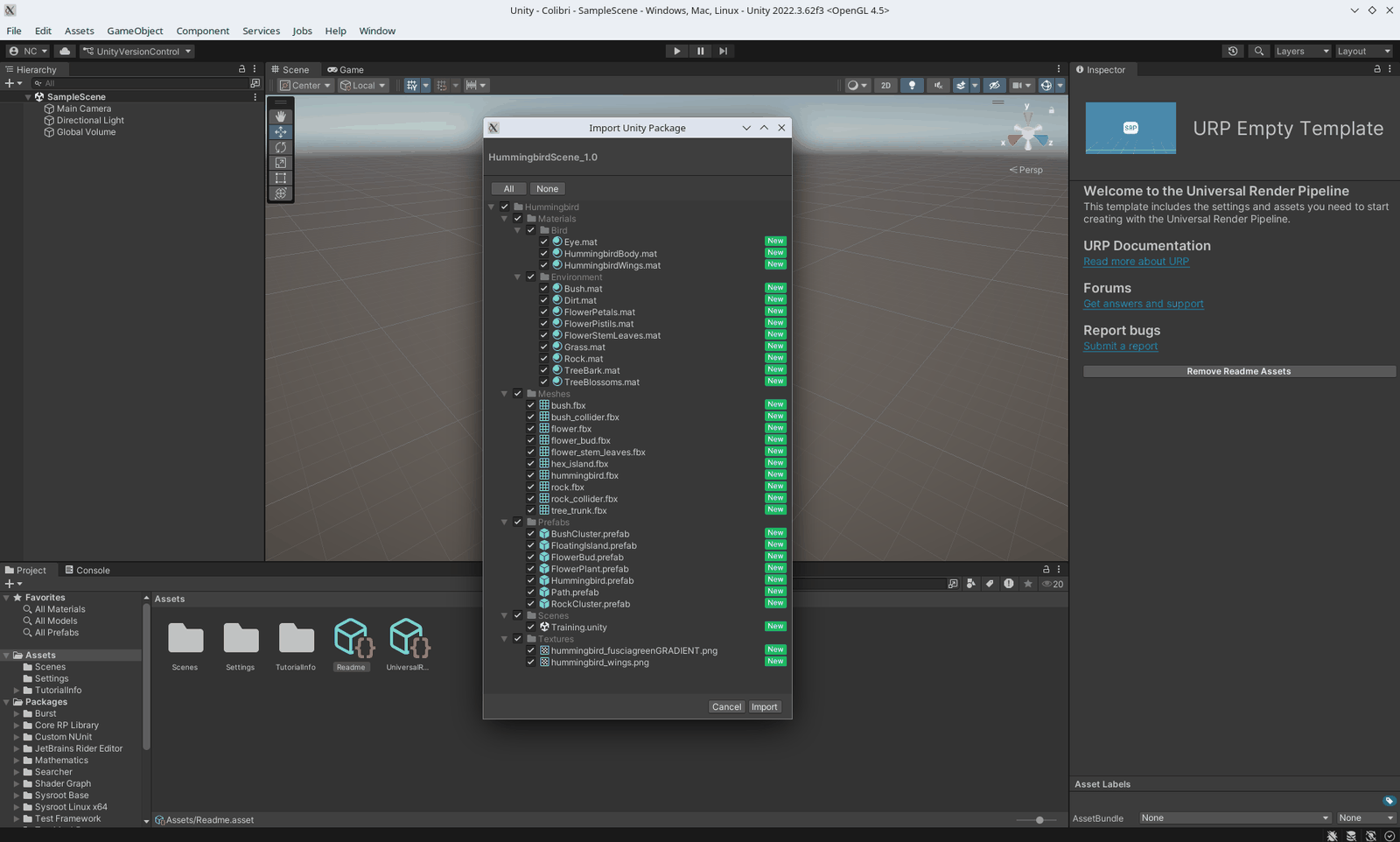The width and height of the screenshot is (1400, 842).
Task: Select the Scenes folder in Assets grid
Action: pyautogui.click(x=185, y=646)
